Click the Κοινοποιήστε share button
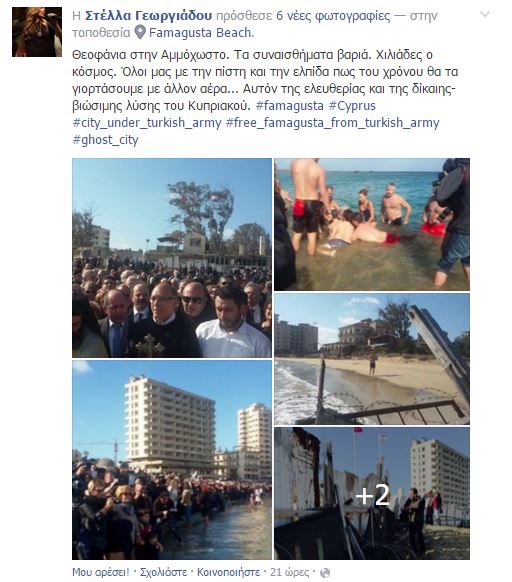Image resolution: width=512 pixels, height=582 pixels. [228, 572]
